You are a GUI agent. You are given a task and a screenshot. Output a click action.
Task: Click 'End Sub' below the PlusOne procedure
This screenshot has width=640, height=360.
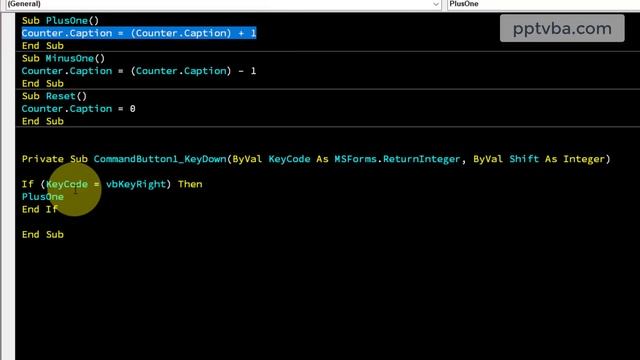(43, 46)
